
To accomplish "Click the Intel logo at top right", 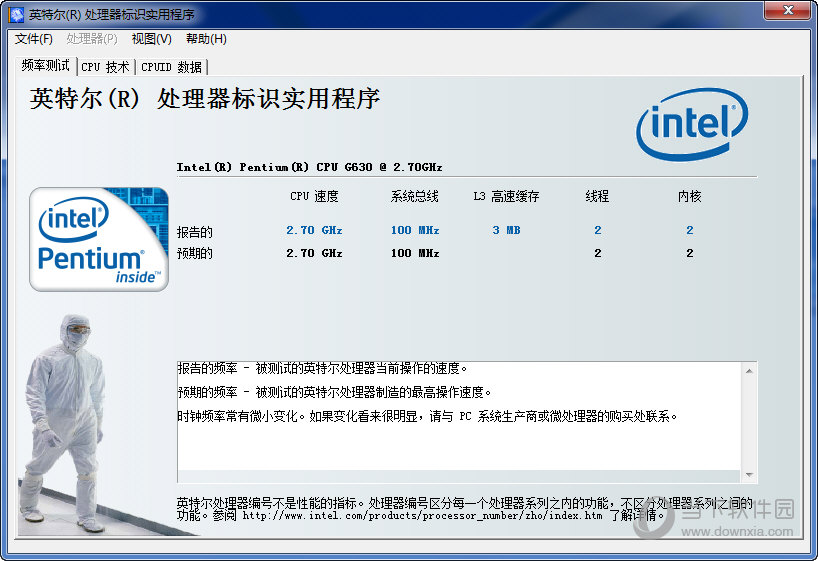I will pos(692,124).
